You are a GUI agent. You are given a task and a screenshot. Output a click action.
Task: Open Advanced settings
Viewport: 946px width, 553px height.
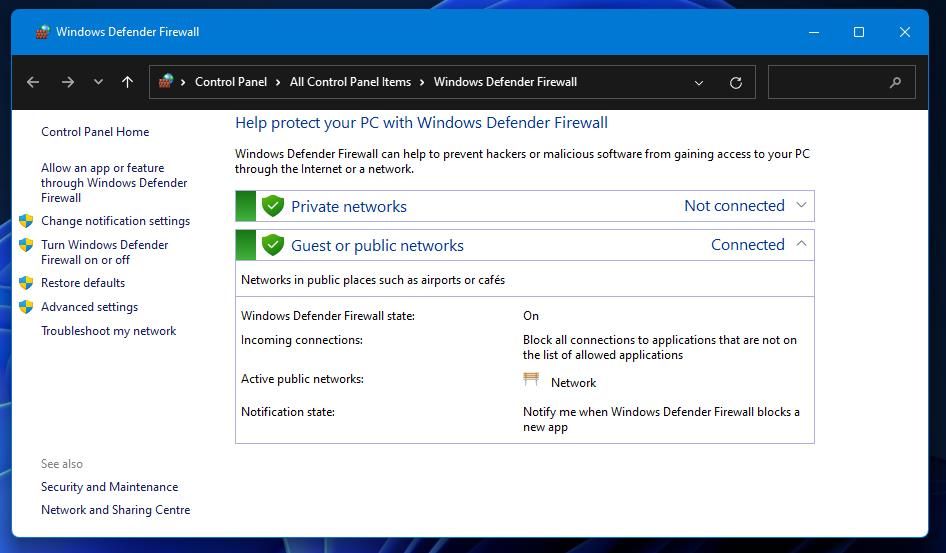tap(89, 307)
